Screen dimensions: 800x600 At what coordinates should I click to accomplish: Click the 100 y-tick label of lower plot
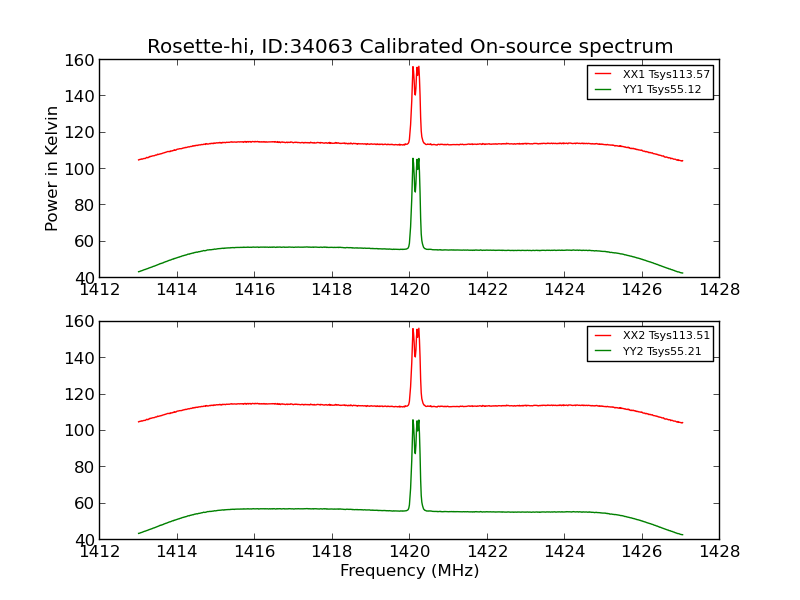point(79,431)
